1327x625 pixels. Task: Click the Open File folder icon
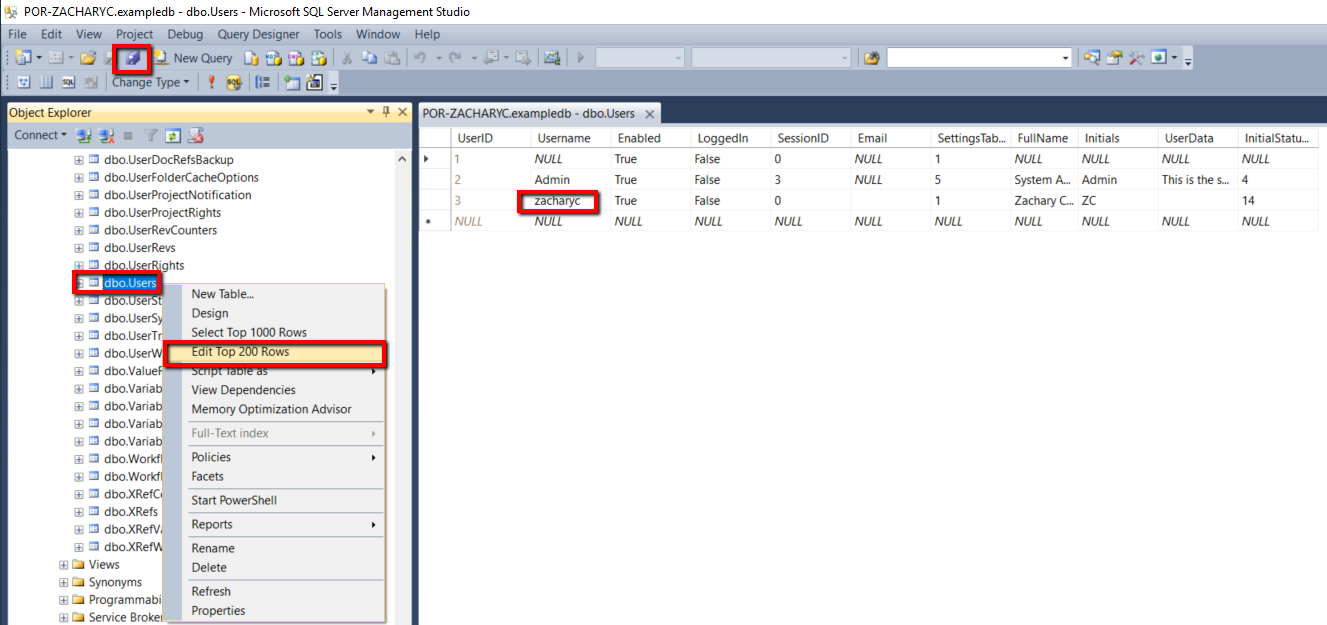[88, 58]
